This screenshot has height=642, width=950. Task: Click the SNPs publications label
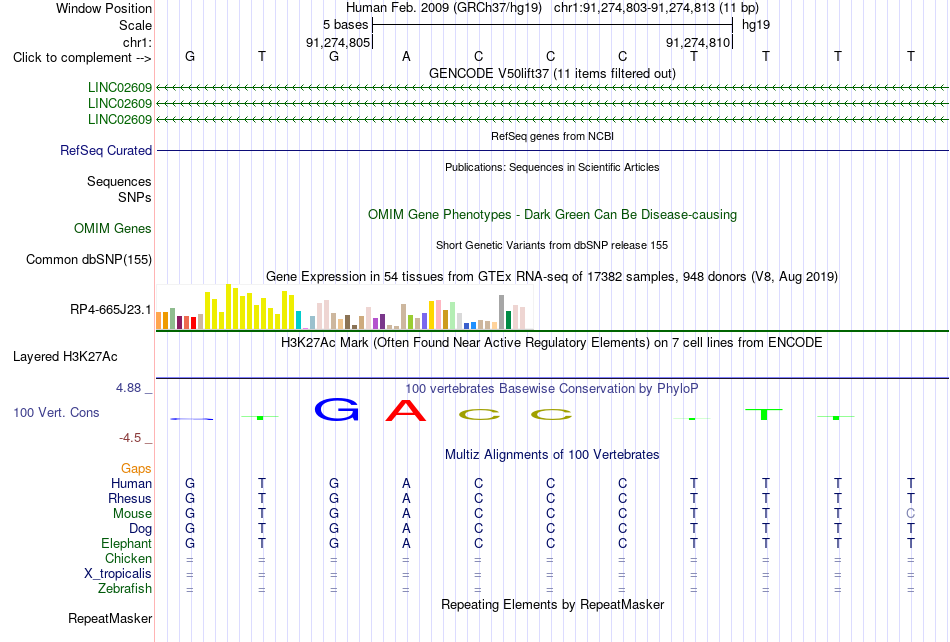click(135, 197)
